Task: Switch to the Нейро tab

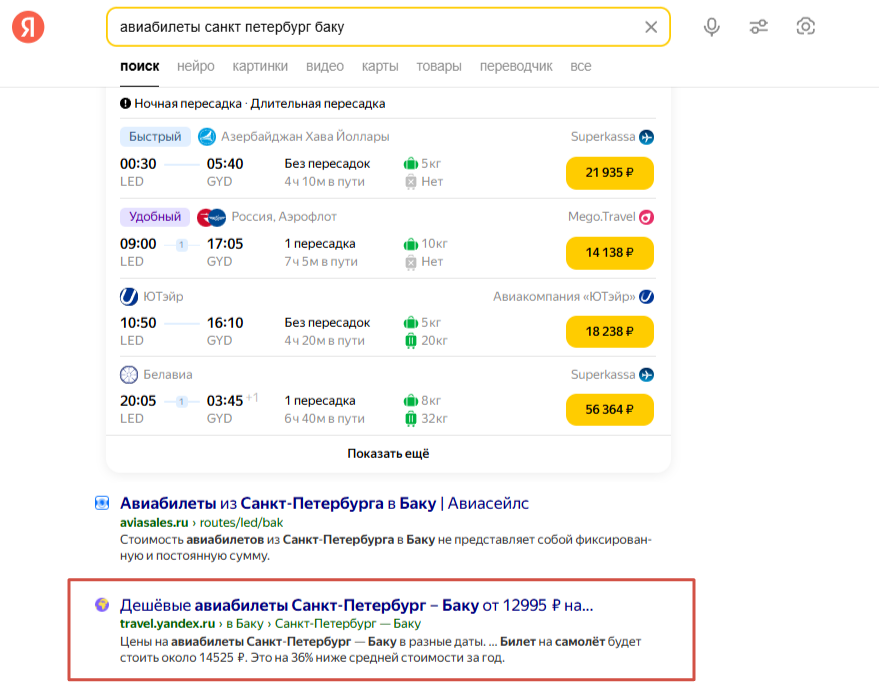Action: click(x=196, y=66)
